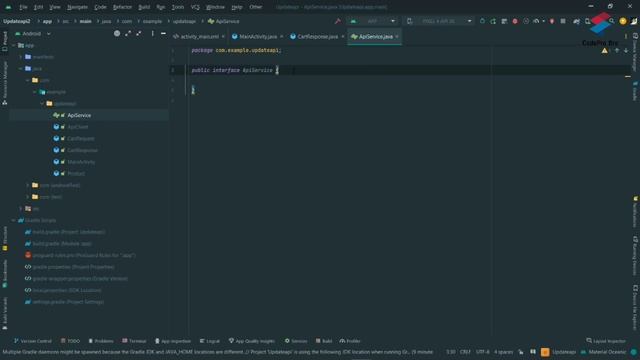
Task: Toggle the Notifications right sidebar button
Action: [x=635, y=212]
